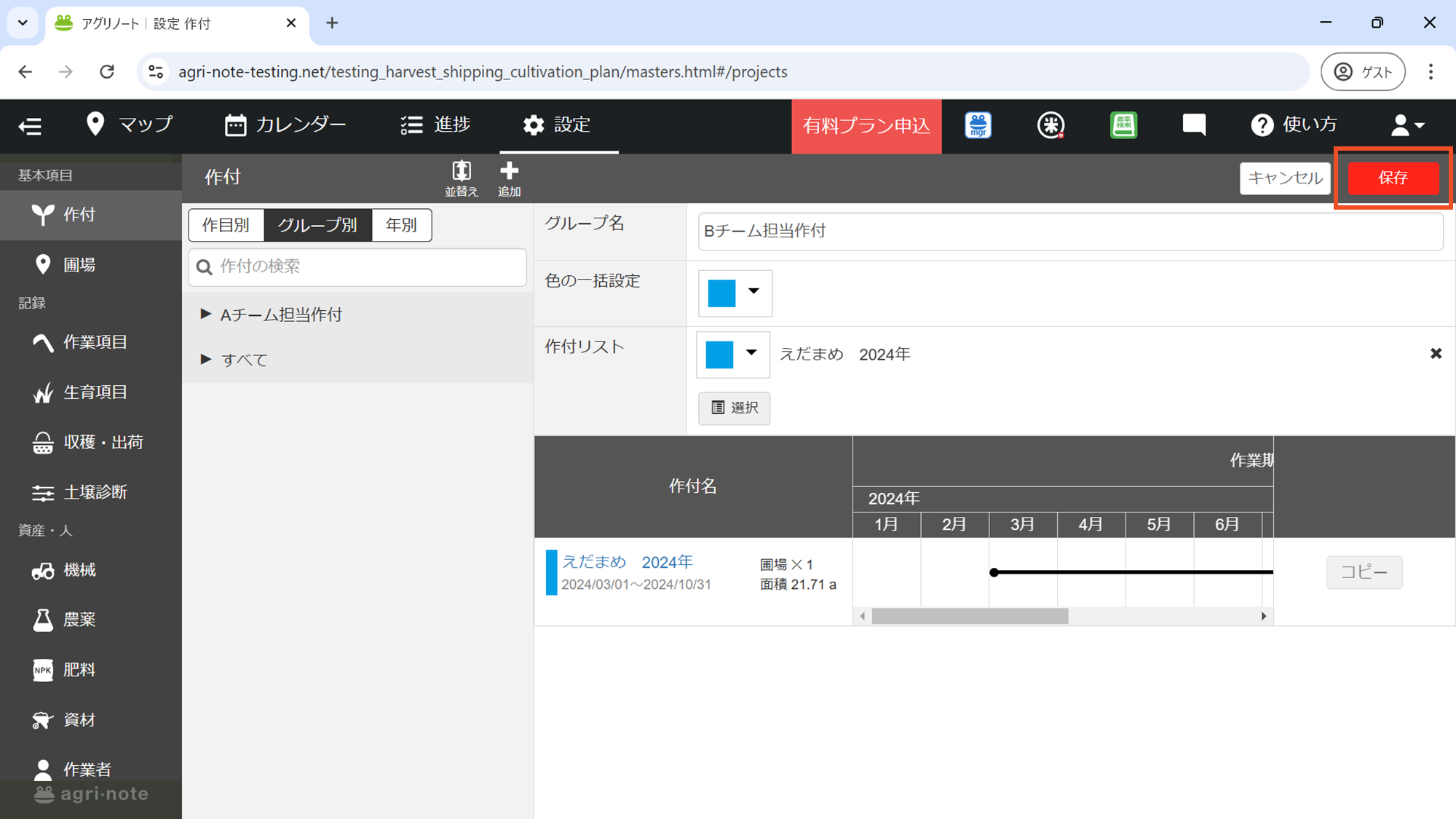Collapse the sidebar with the menu arrow icon
The width and height of the screenshot is (1456, 819).
(x=30, y=126)
